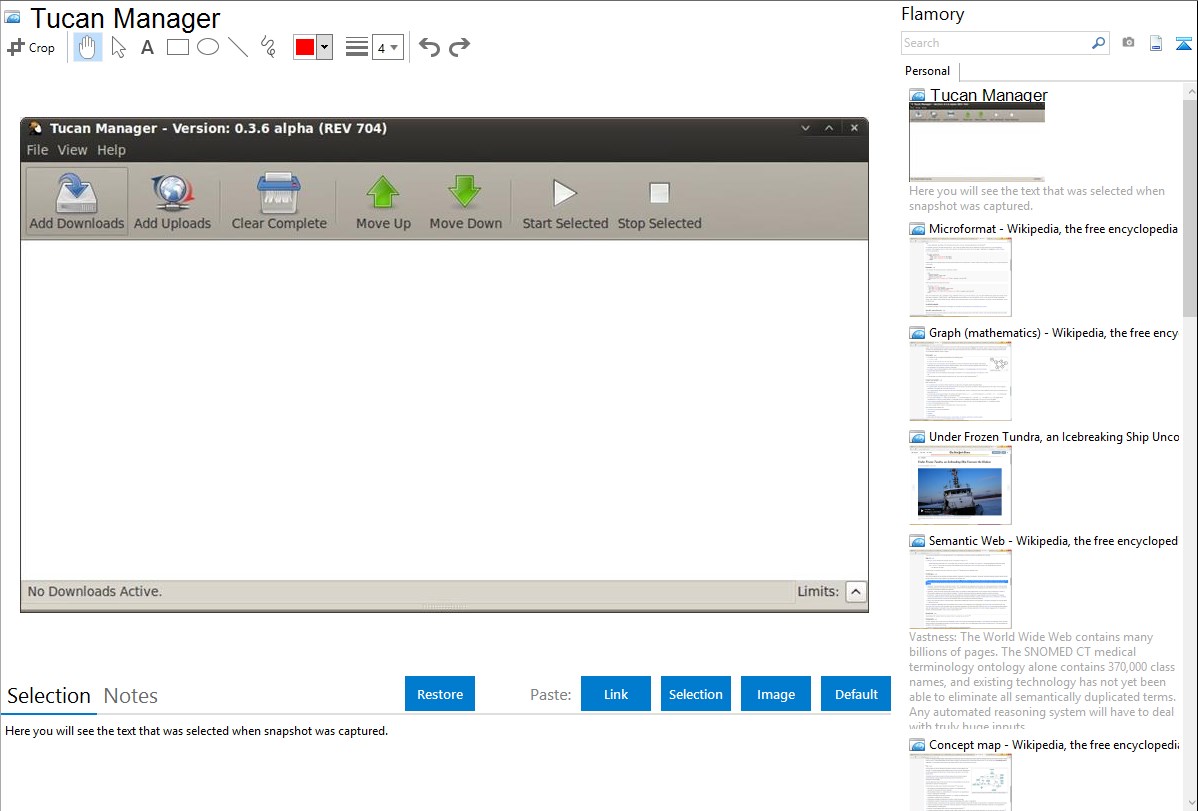The height and width of the screenshot is (811, 1198).
Task: Activate the hand pan tool
Action: click(87, 47)
